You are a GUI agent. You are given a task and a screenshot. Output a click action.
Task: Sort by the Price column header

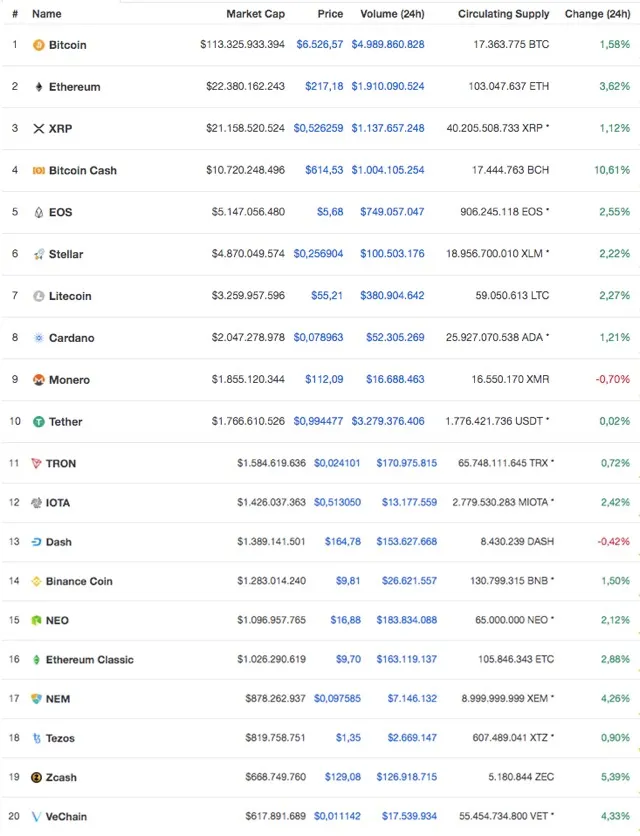[x=330, y=14]
